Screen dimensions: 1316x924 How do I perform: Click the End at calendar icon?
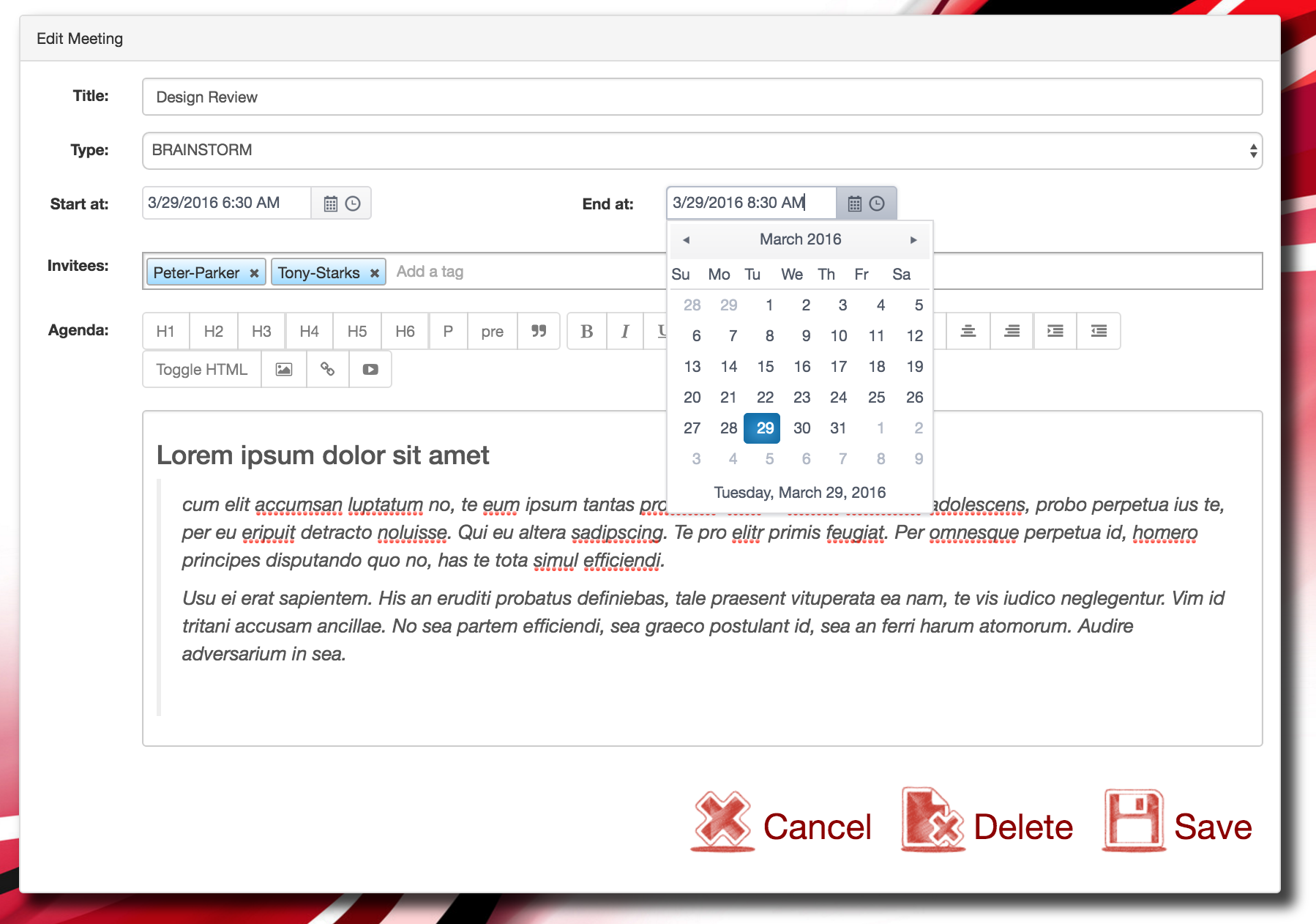tap(855, 204)
